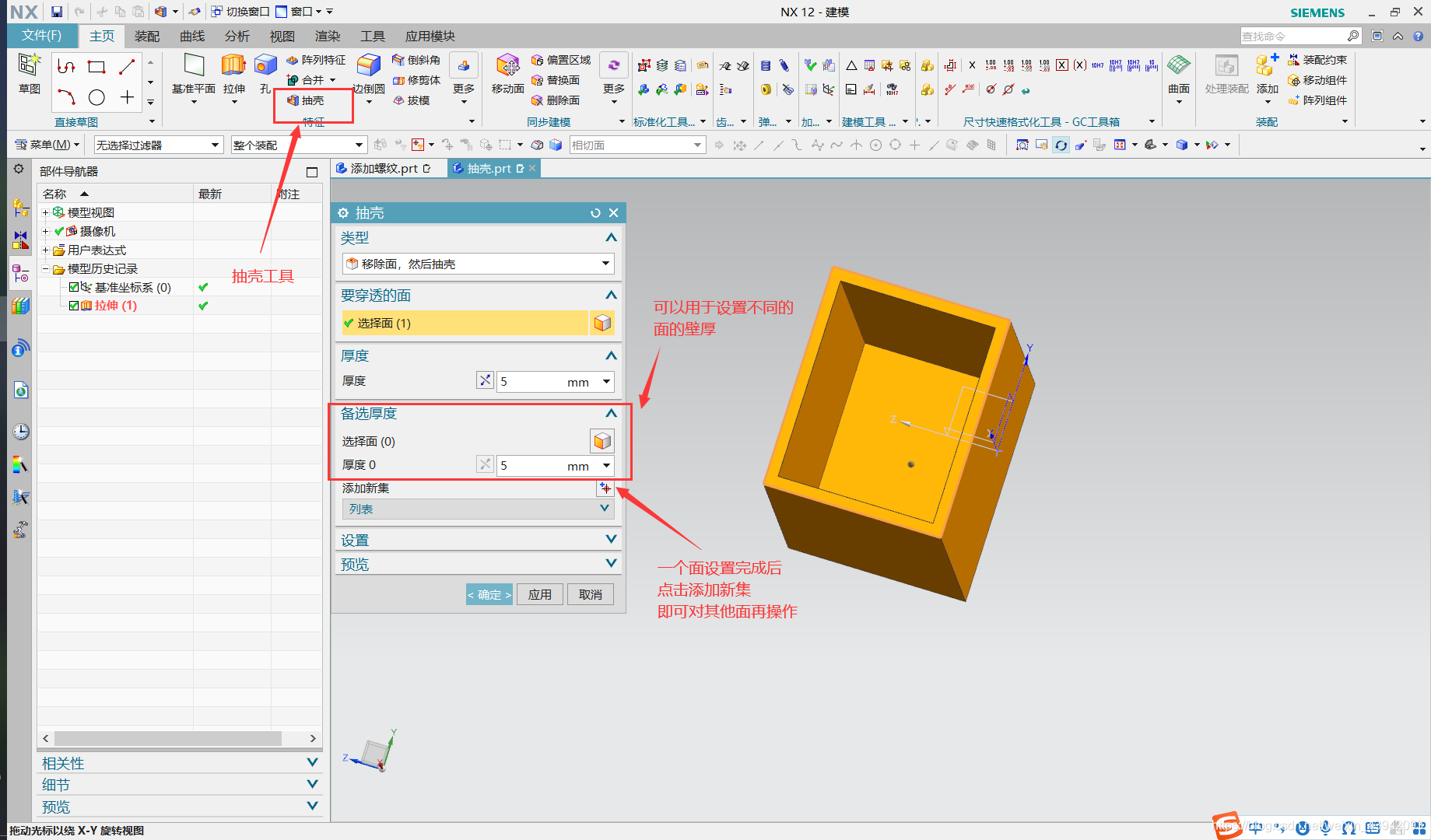The width and height of the screenshot is (1431, 840).
Task: Collapse the 厚度 section
Action: 611,355
